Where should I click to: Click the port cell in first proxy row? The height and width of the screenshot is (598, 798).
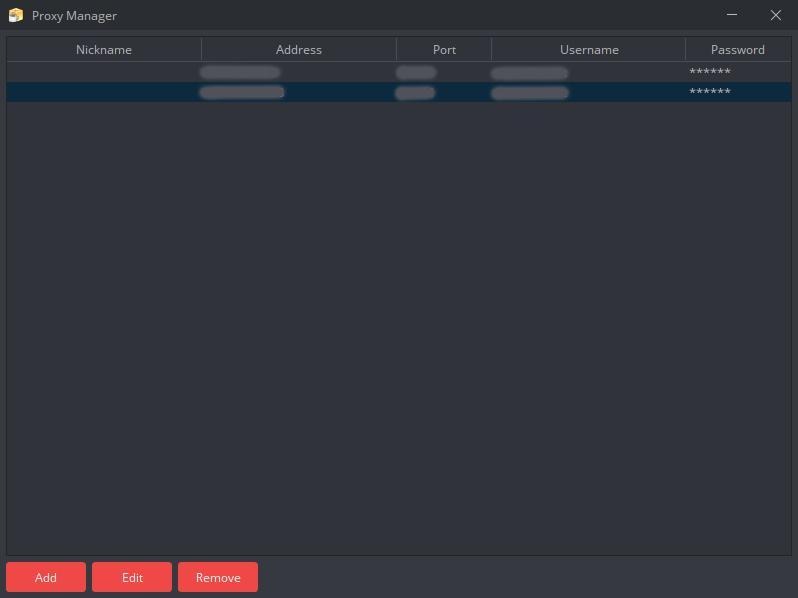pyautogui.click(x=416, y=72)
